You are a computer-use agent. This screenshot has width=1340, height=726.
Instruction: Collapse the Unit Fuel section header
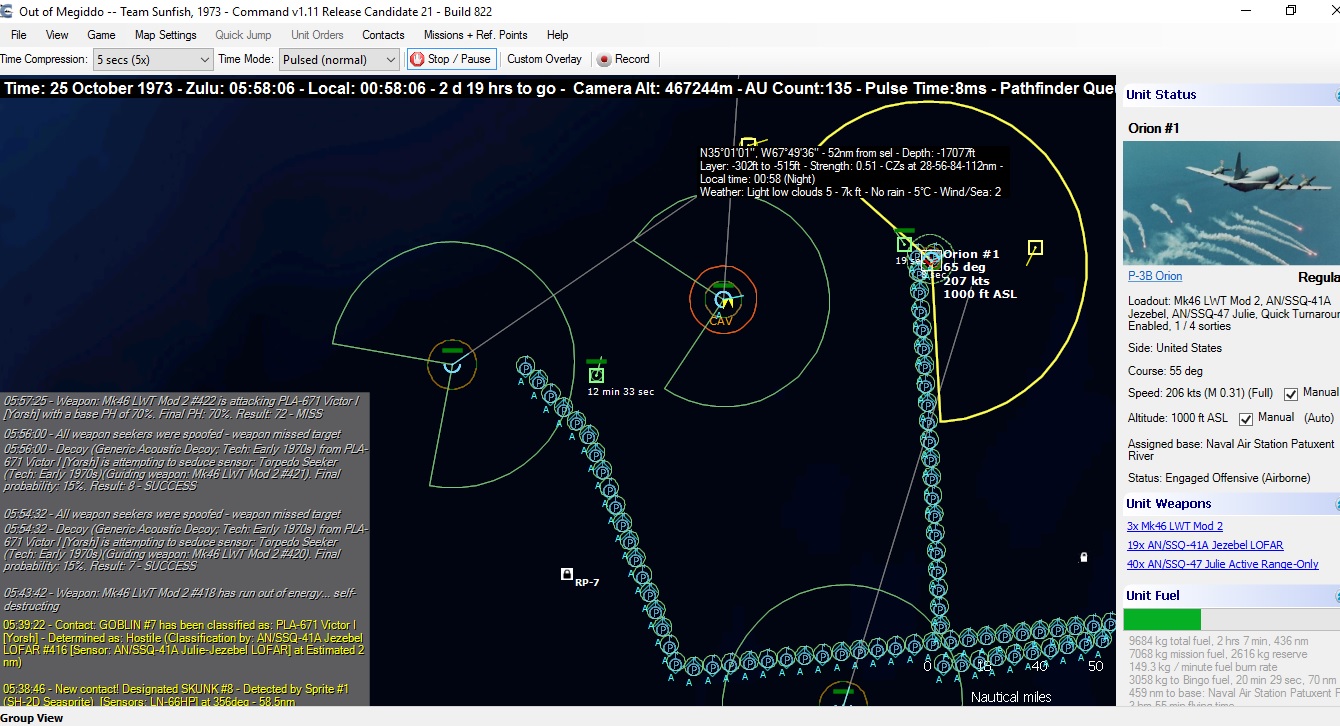[x=1230, y=596]
